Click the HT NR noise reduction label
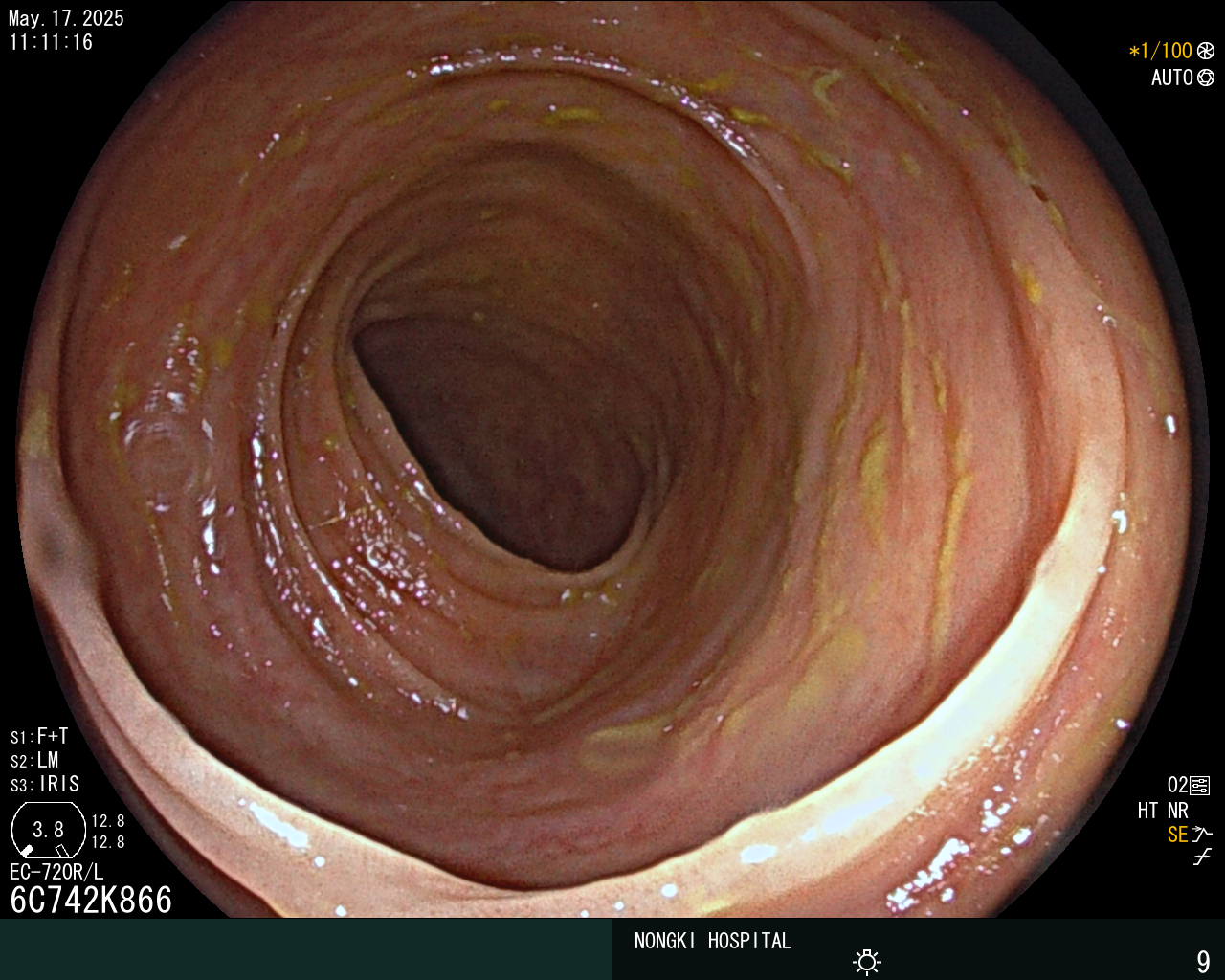The image size is (1225, 980). coord(1163,811)
